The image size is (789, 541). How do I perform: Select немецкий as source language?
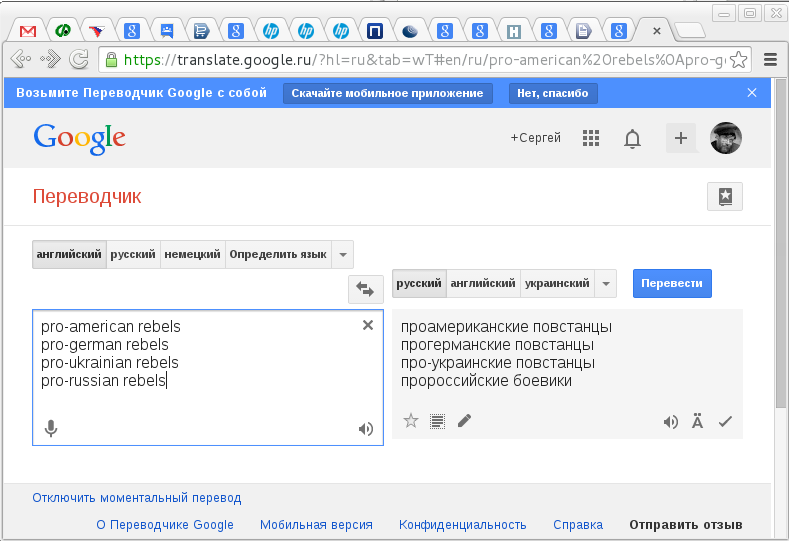(192, 254)
